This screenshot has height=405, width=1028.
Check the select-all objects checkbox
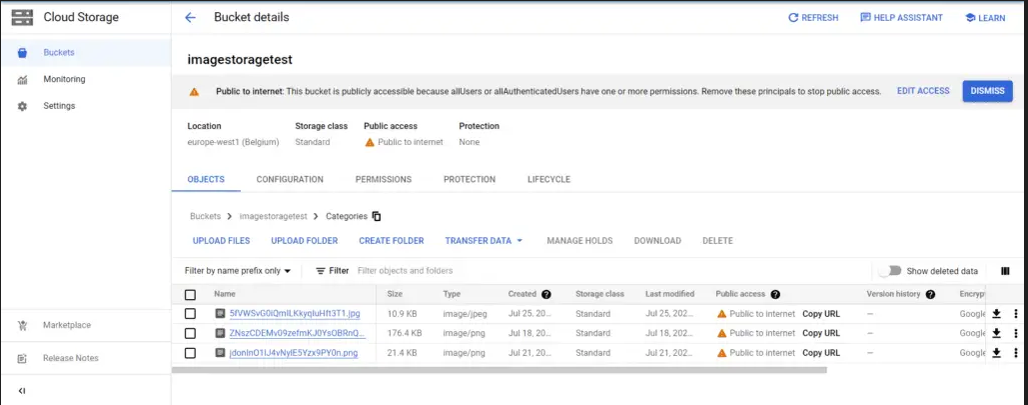pos(191,295)
